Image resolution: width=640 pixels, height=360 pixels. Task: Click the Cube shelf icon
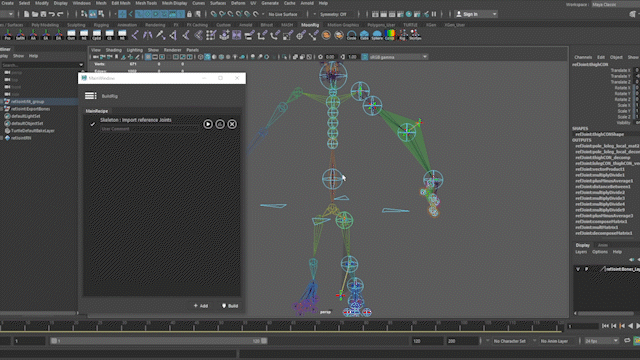pos(364,36)
